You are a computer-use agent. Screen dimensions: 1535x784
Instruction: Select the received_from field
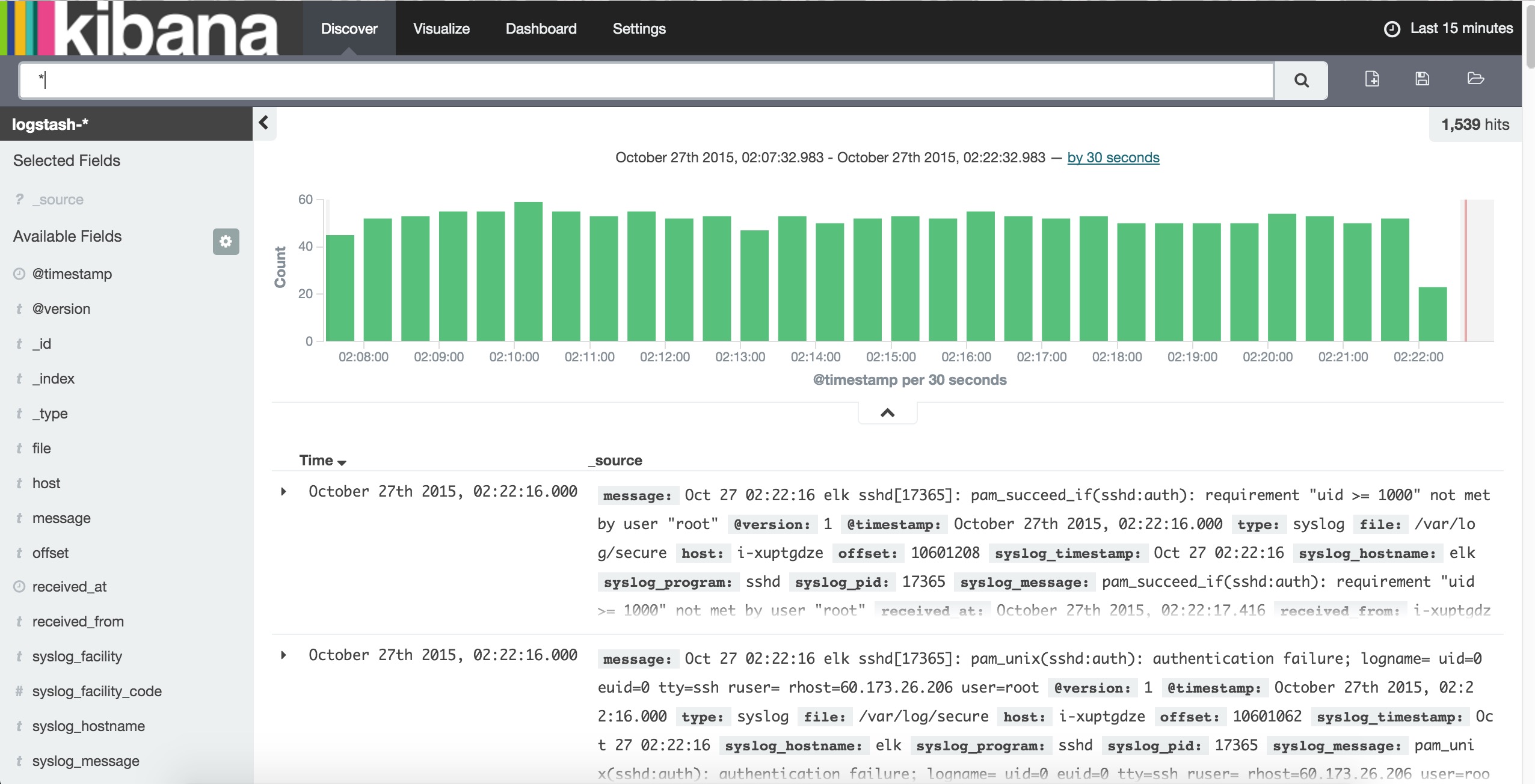click(x=78, y=622)
